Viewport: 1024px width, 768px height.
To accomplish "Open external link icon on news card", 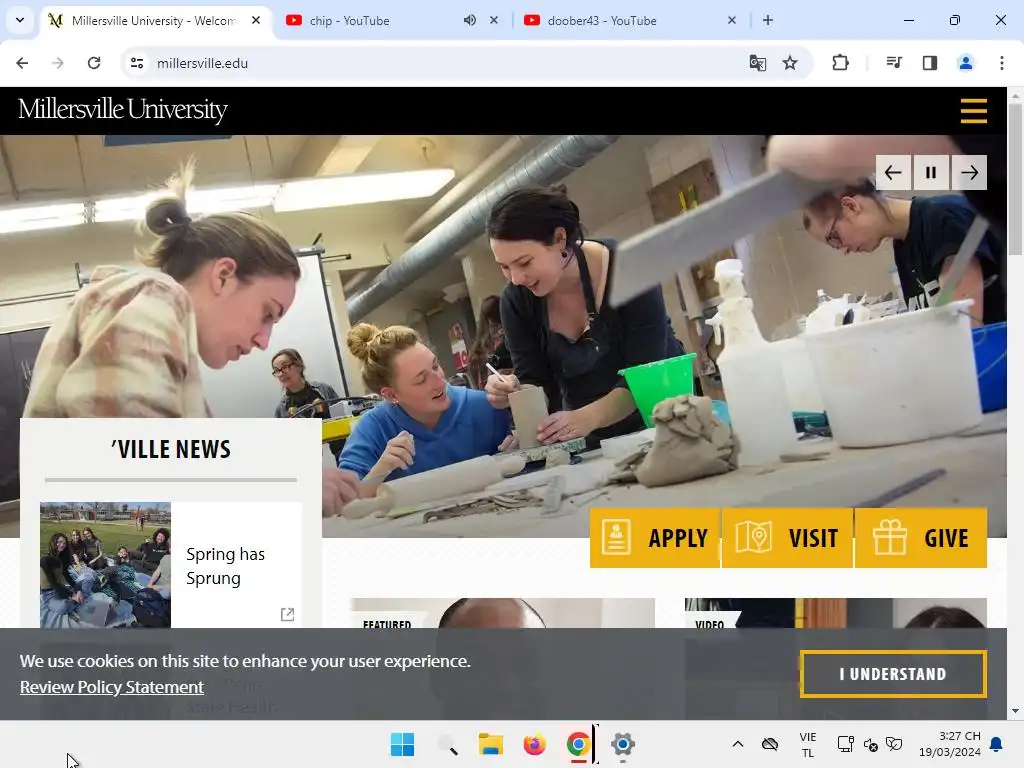I will click(x=287, y=614).
